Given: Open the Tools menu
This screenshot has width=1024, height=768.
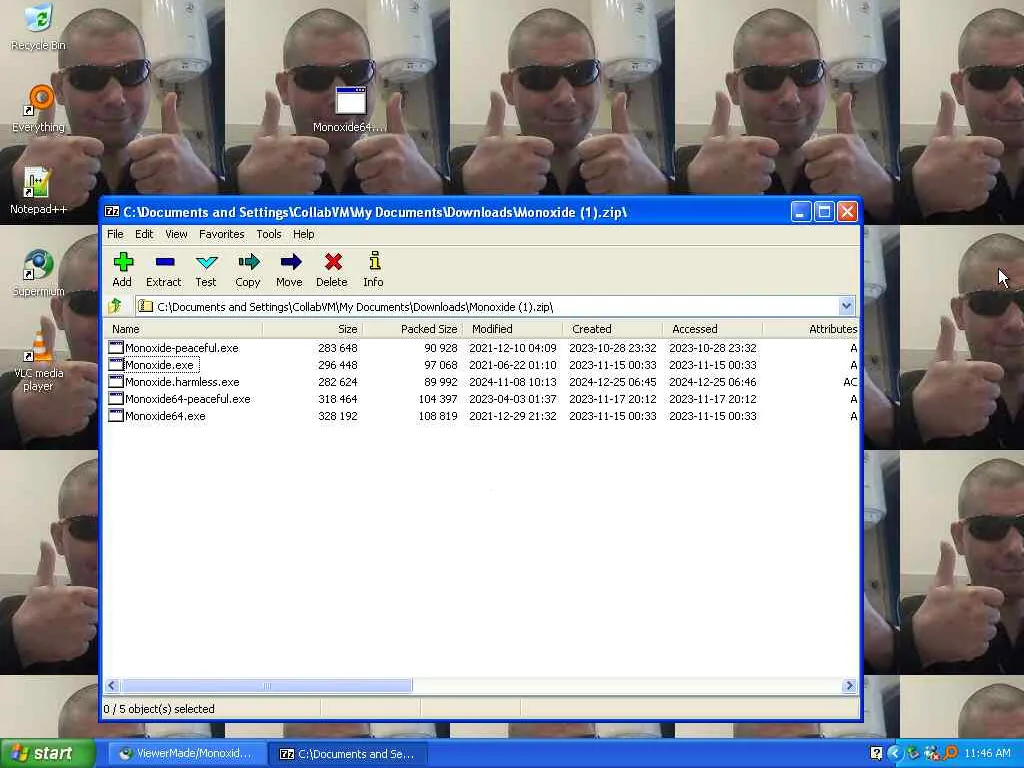Looking at the screenshot, I should click(x=268, y=234).
